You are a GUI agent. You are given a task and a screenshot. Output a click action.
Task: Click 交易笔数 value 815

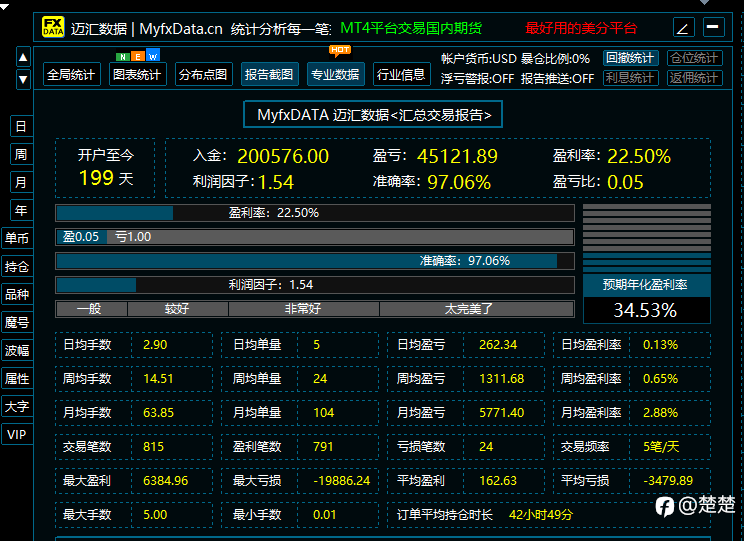[153, 447]
